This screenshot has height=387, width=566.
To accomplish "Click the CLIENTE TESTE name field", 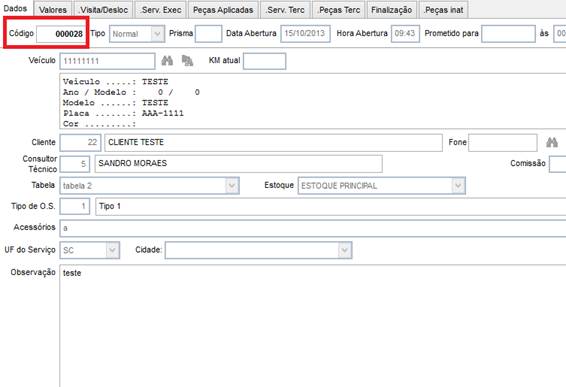I will (x=273, y=143).
